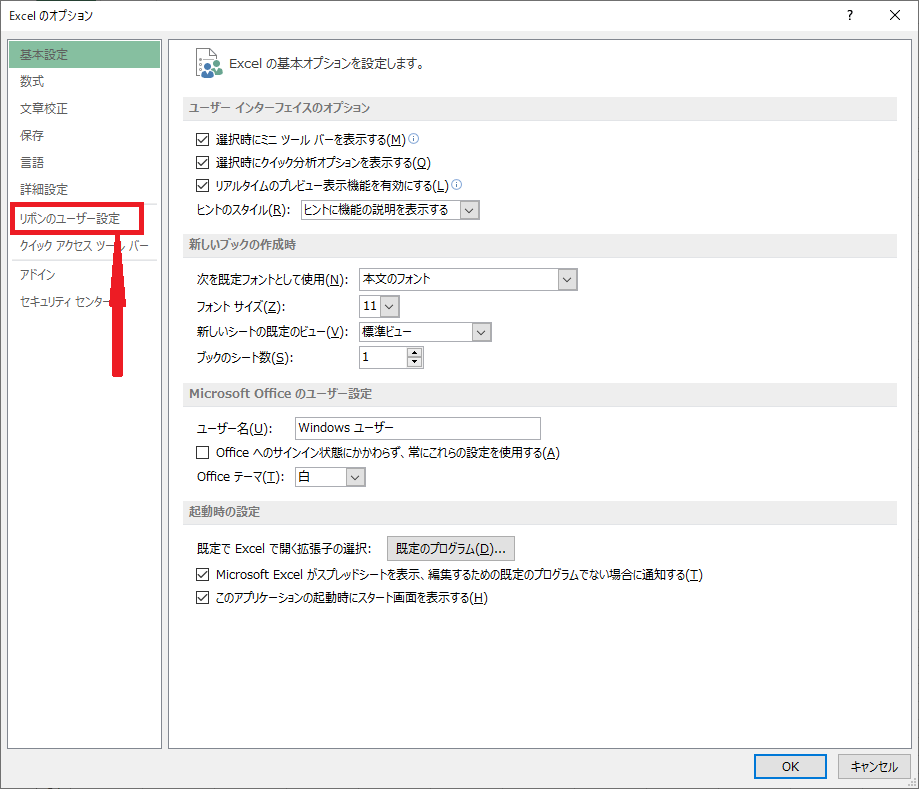Select 保存 category in sidebar

(84, 135)
